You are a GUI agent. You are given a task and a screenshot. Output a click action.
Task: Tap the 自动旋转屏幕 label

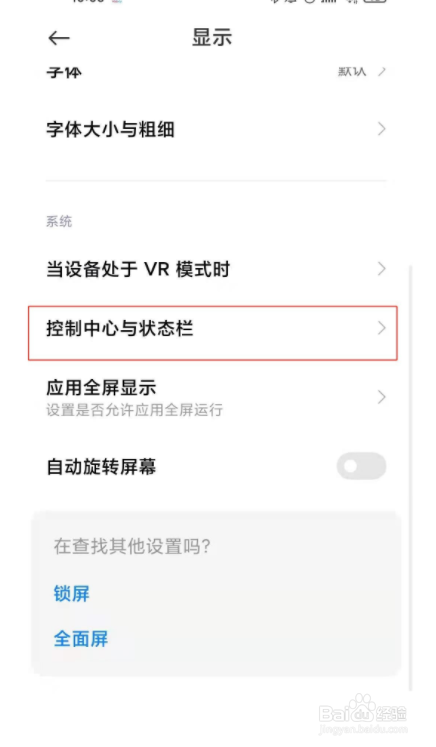pos(101,466)
